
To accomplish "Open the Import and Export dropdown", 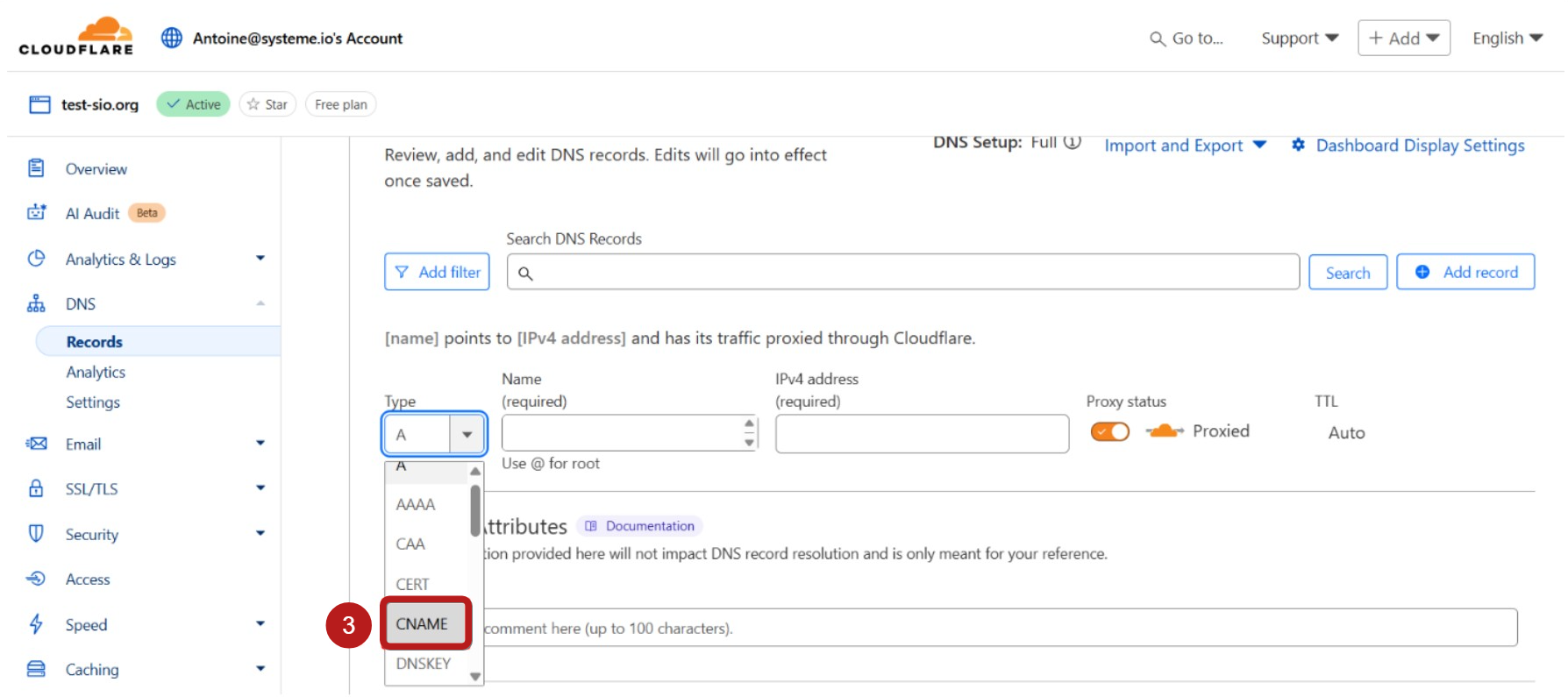I will click(x=1185, y=146).
